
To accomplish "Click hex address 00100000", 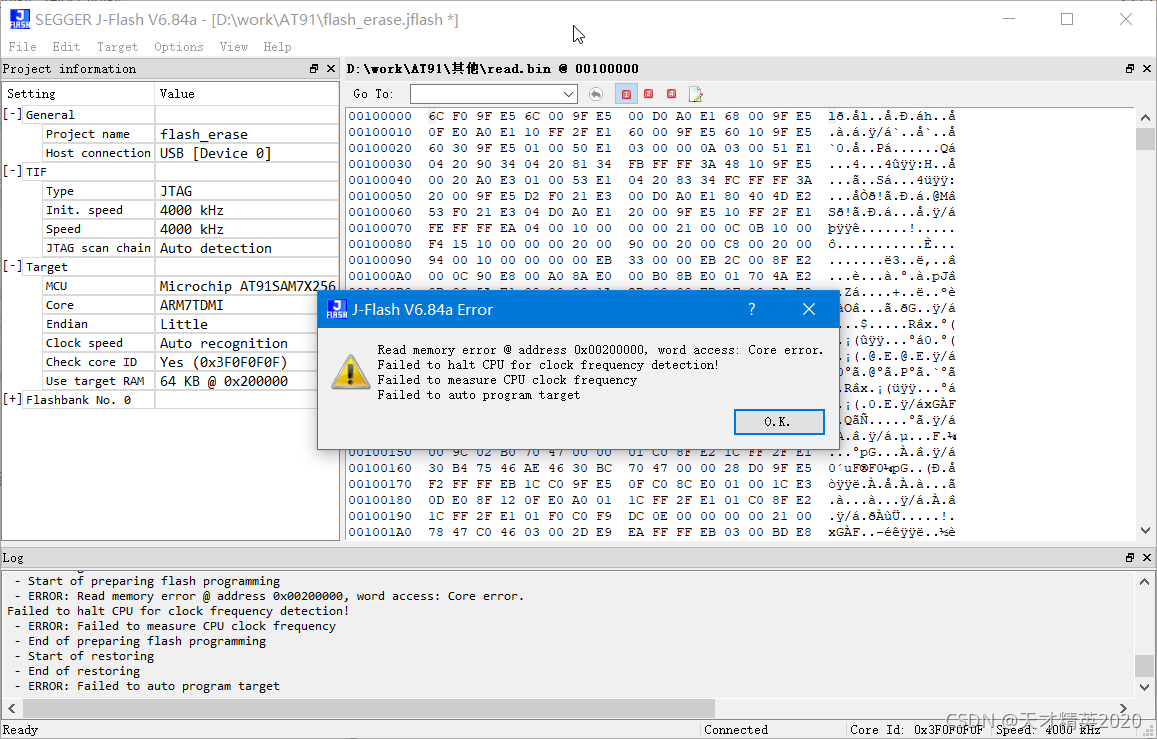I will [380, 116].
